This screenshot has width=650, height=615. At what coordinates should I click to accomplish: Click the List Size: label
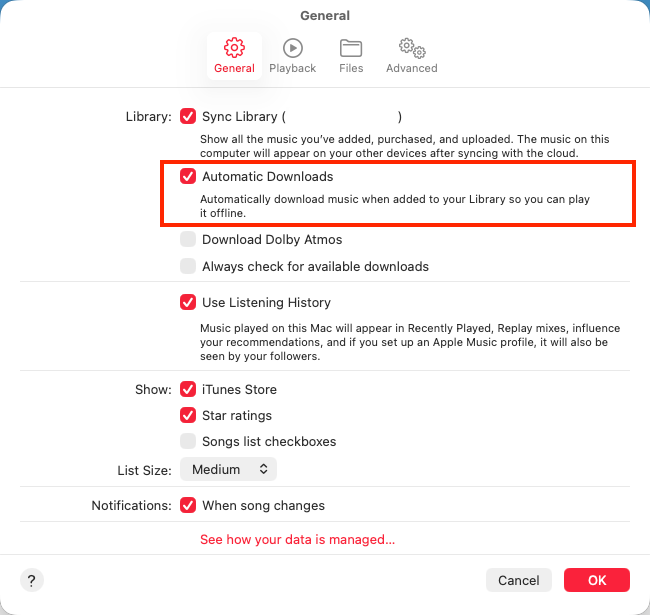click(x=144, y=470)
